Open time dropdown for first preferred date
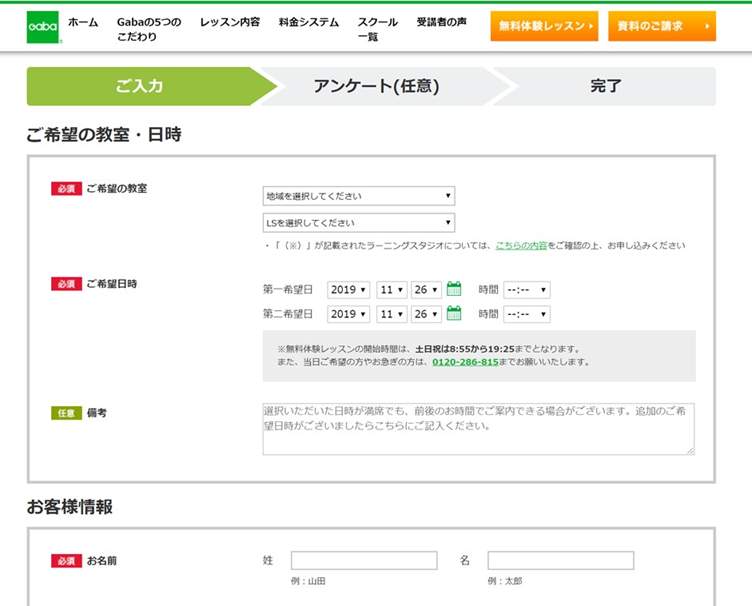The height and width of the screenshot is (606, 752). [x=526, y=290]
